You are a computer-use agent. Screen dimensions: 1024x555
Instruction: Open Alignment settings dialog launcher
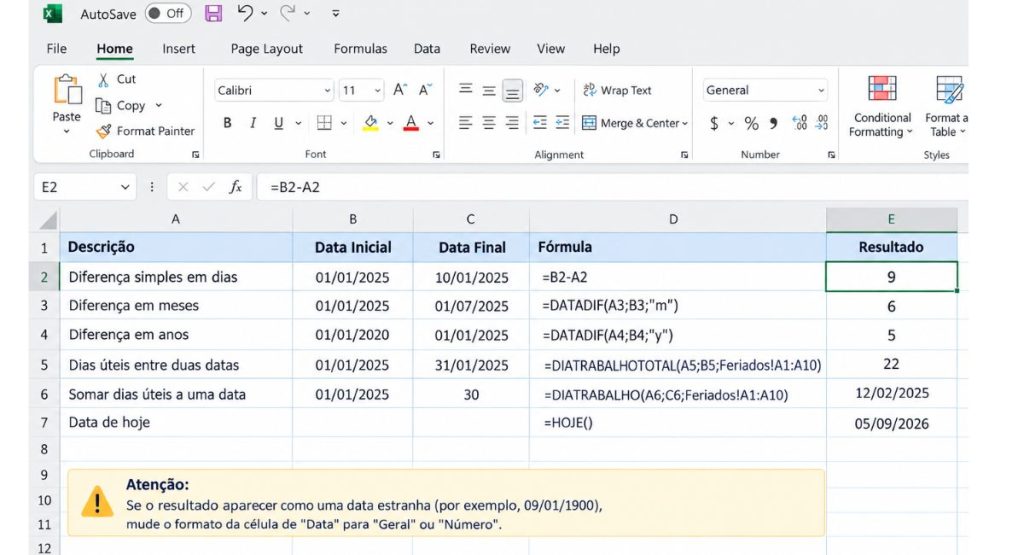684,155
